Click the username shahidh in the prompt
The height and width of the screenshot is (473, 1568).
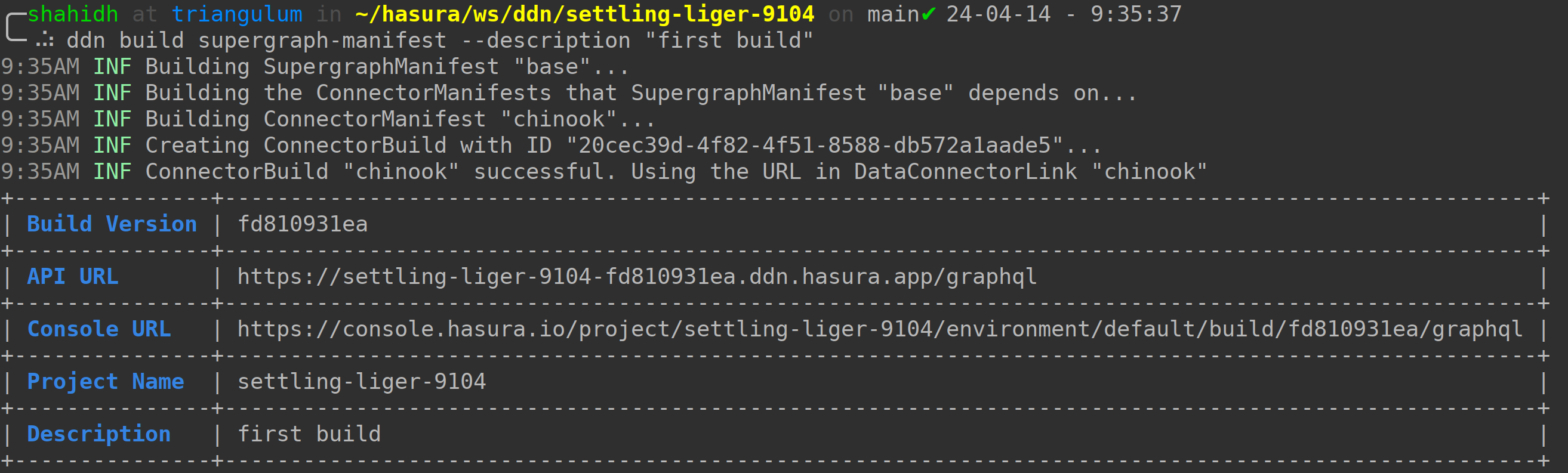tap(73, 13)
